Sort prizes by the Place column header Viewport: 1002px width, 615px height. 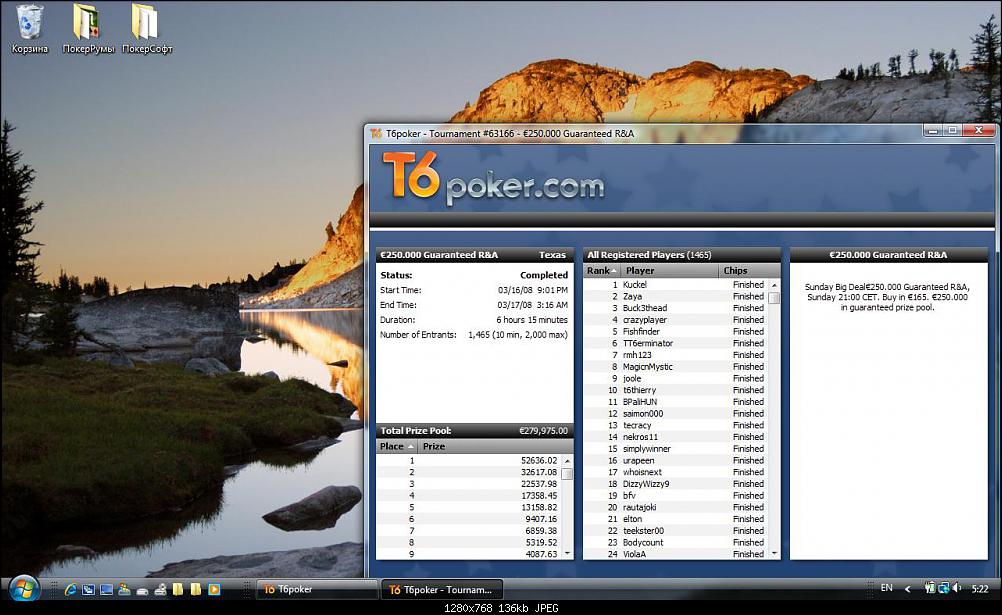coord(397,446)
